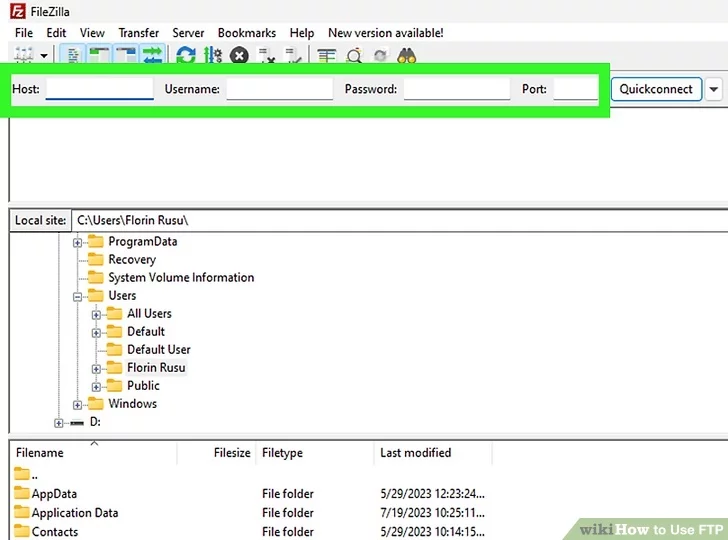Select System Volume Information folder
Viewport: 728px width, 540px height.
pos(181,277)
